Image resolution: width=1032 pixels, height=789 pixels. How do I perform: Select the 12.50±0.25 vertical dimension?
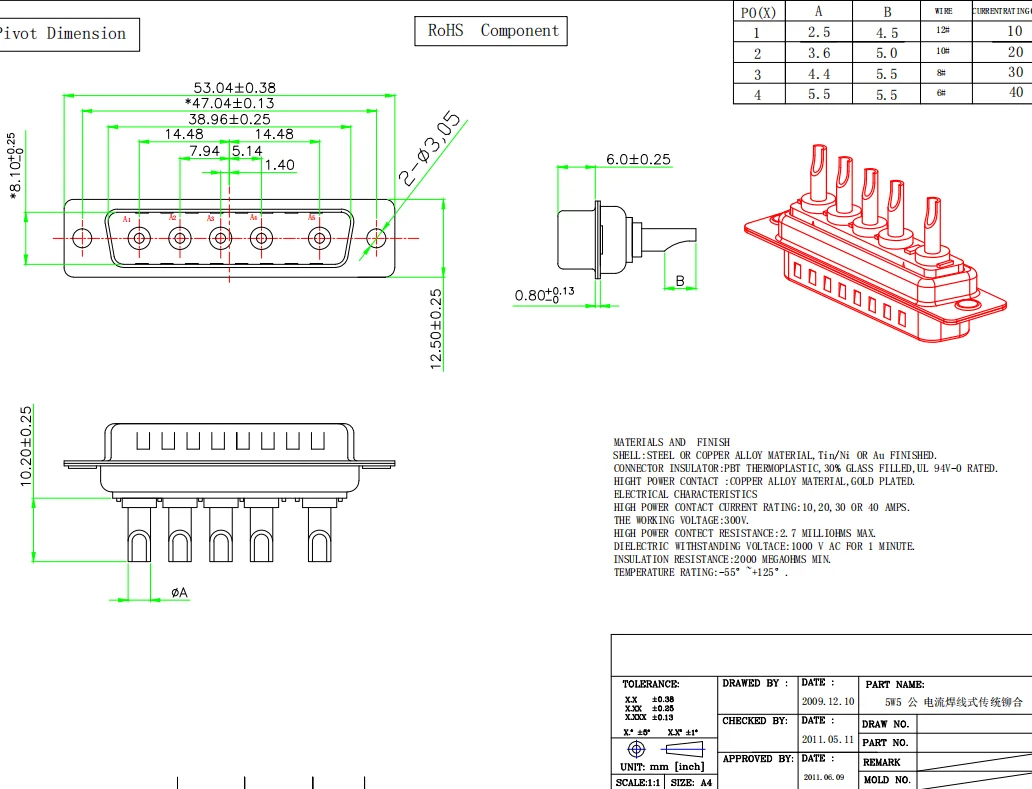tap(436, 329)
